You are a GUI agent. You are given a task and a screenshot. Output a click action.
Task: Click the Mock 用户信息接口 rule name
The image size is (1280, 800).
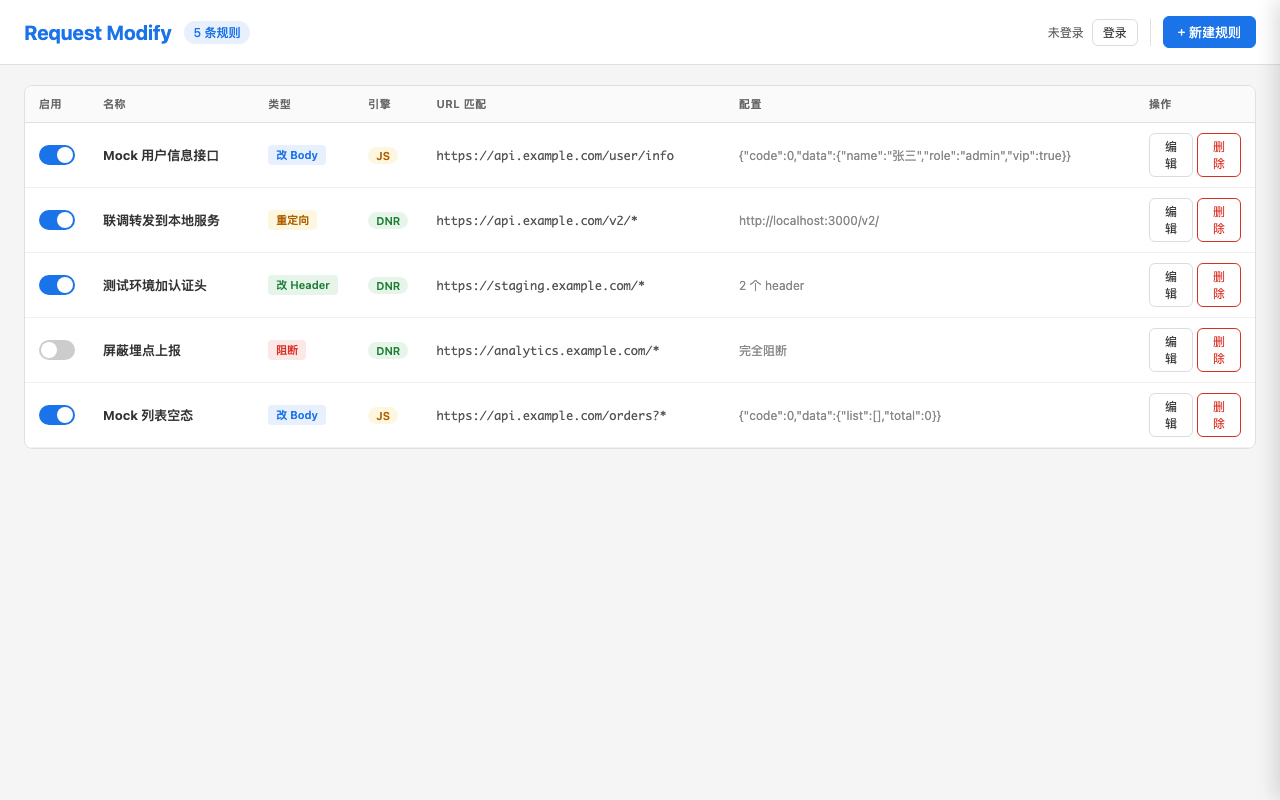[161, 156]
